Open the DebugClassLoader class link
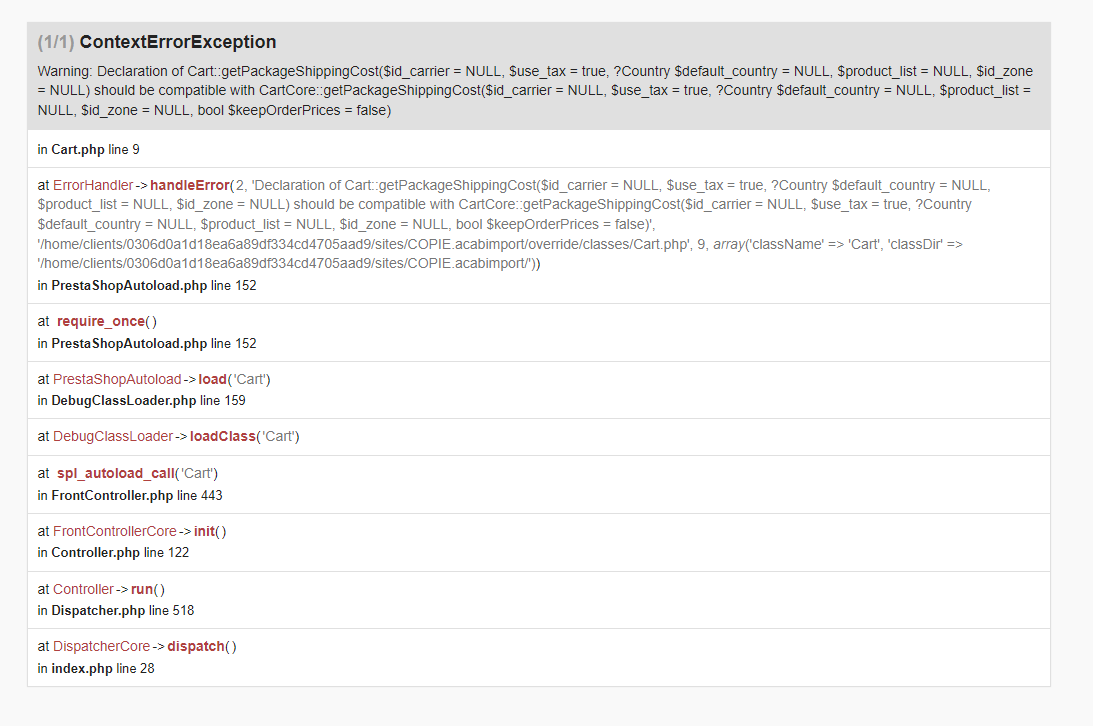1093x726 pixels. pyautogui.click(x=113, y=436)
